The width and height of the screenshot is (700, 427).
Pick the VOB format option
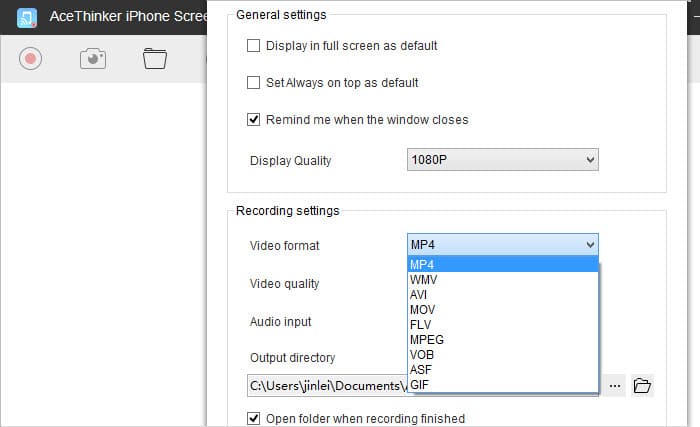pos(503,355)
